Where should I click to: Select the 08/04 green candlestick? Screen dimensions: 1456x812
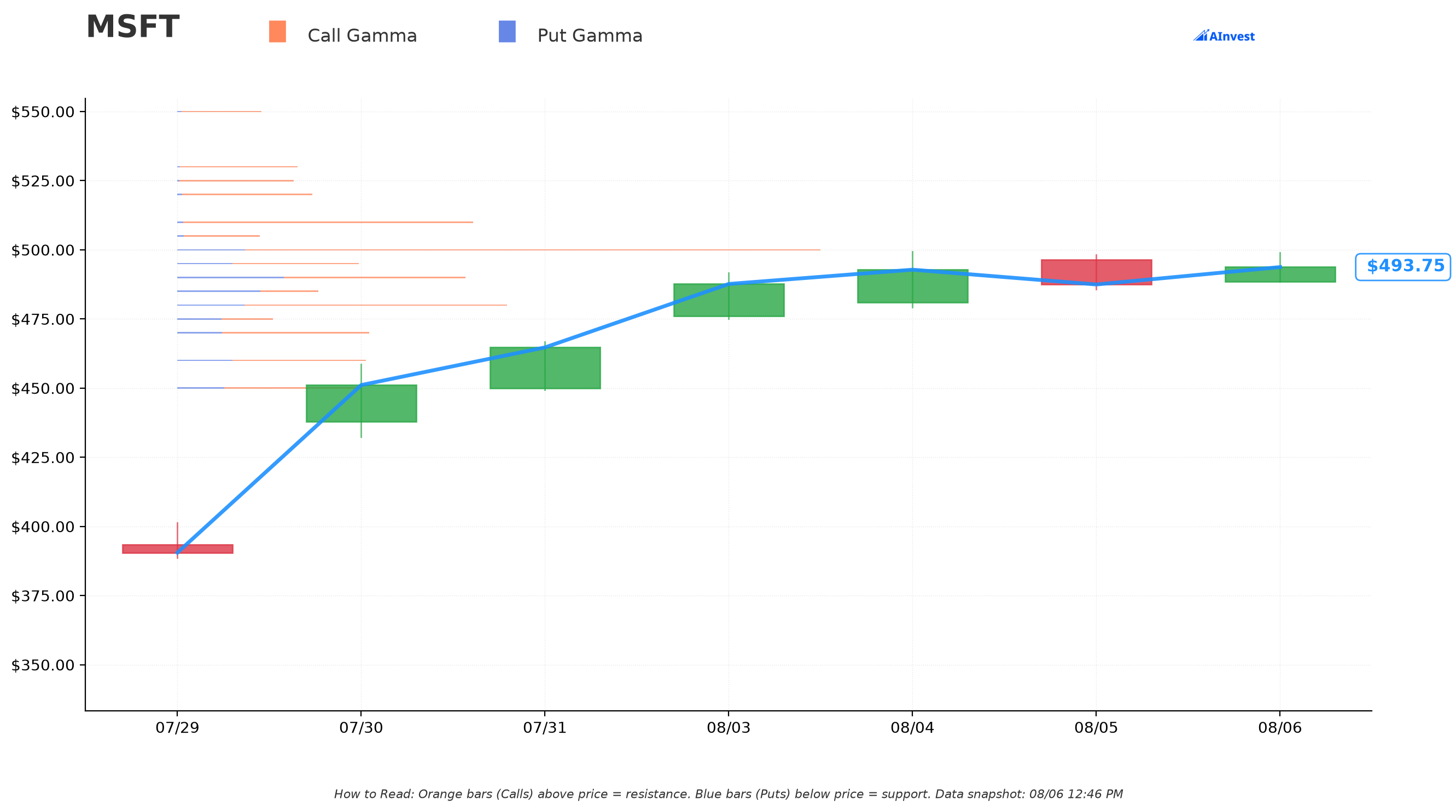912,287
